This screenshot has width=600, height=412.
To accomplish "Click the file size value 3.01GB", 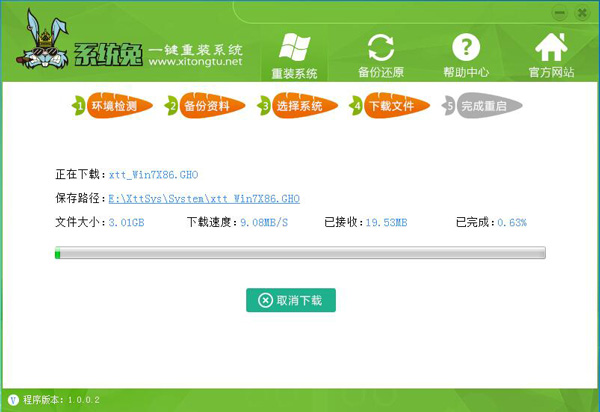I will click(x=126, y=222).
